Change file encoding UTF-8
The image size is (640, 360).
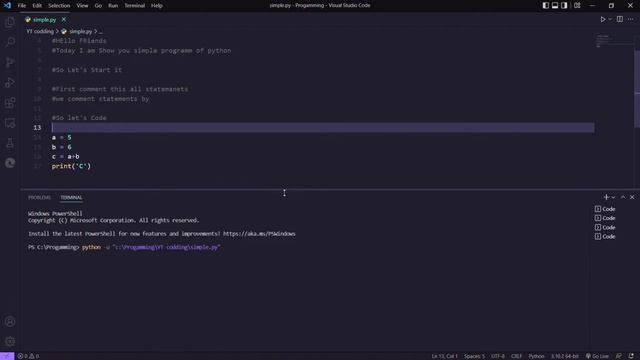[498, 356]
